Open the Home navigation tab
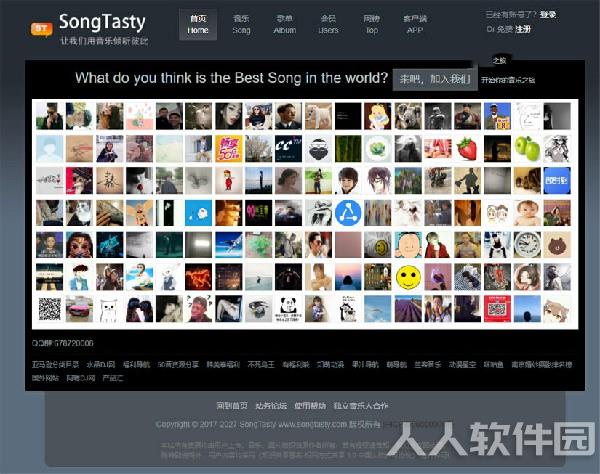This screenshot has height=474, width=600. click(198, 24)
